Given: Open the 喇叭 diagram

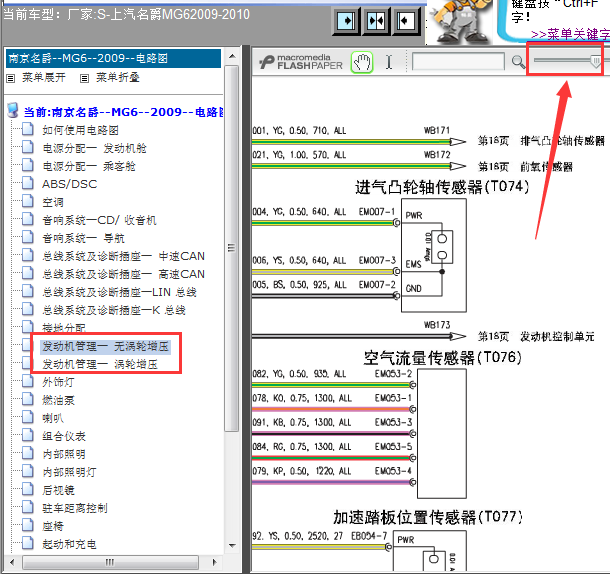Looking at the screenshot, I should [53, 418].
